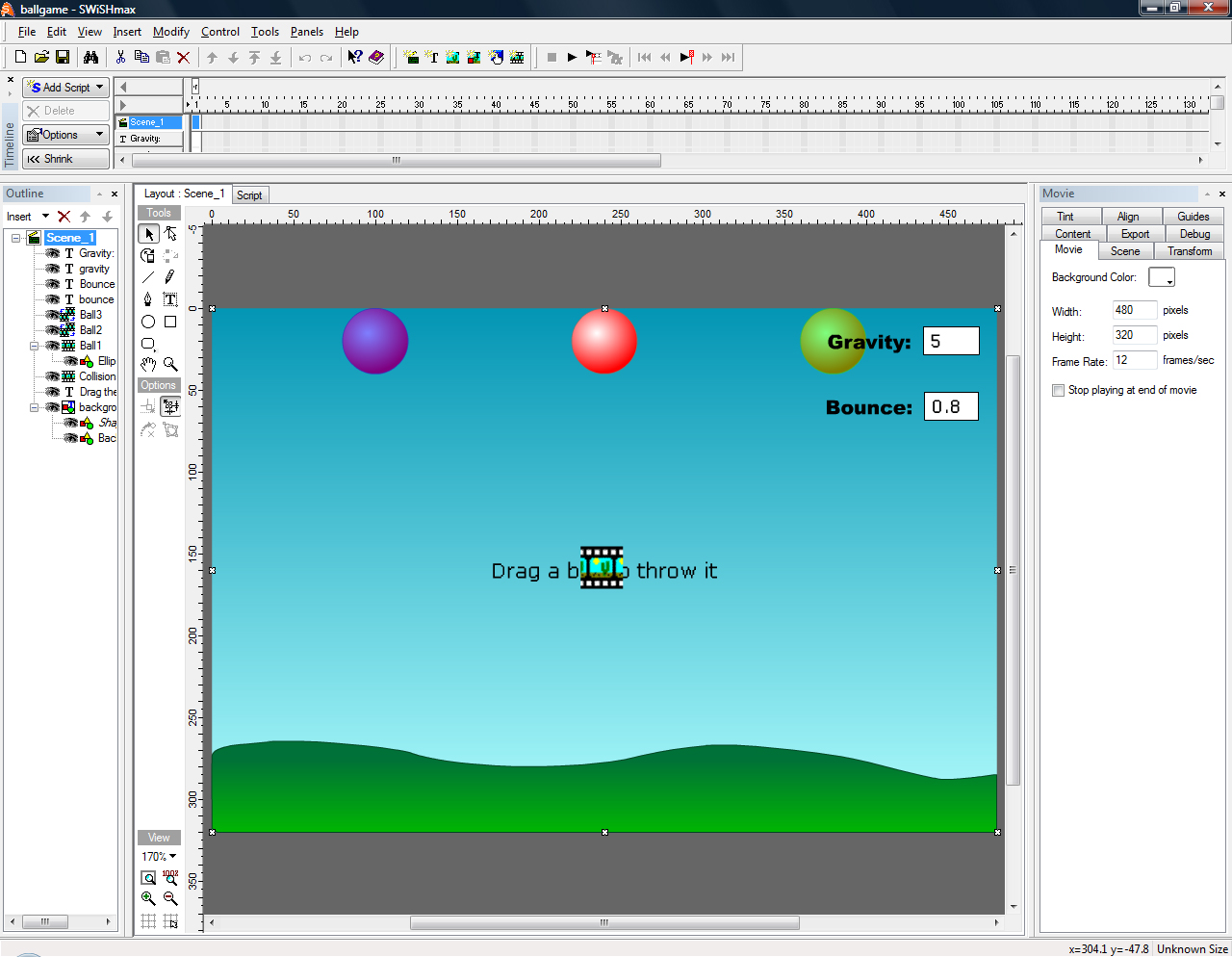Collapse the Ball1 tree node
The height and width of the screenshot is (957, 1232).
click(x=35, y=346)
